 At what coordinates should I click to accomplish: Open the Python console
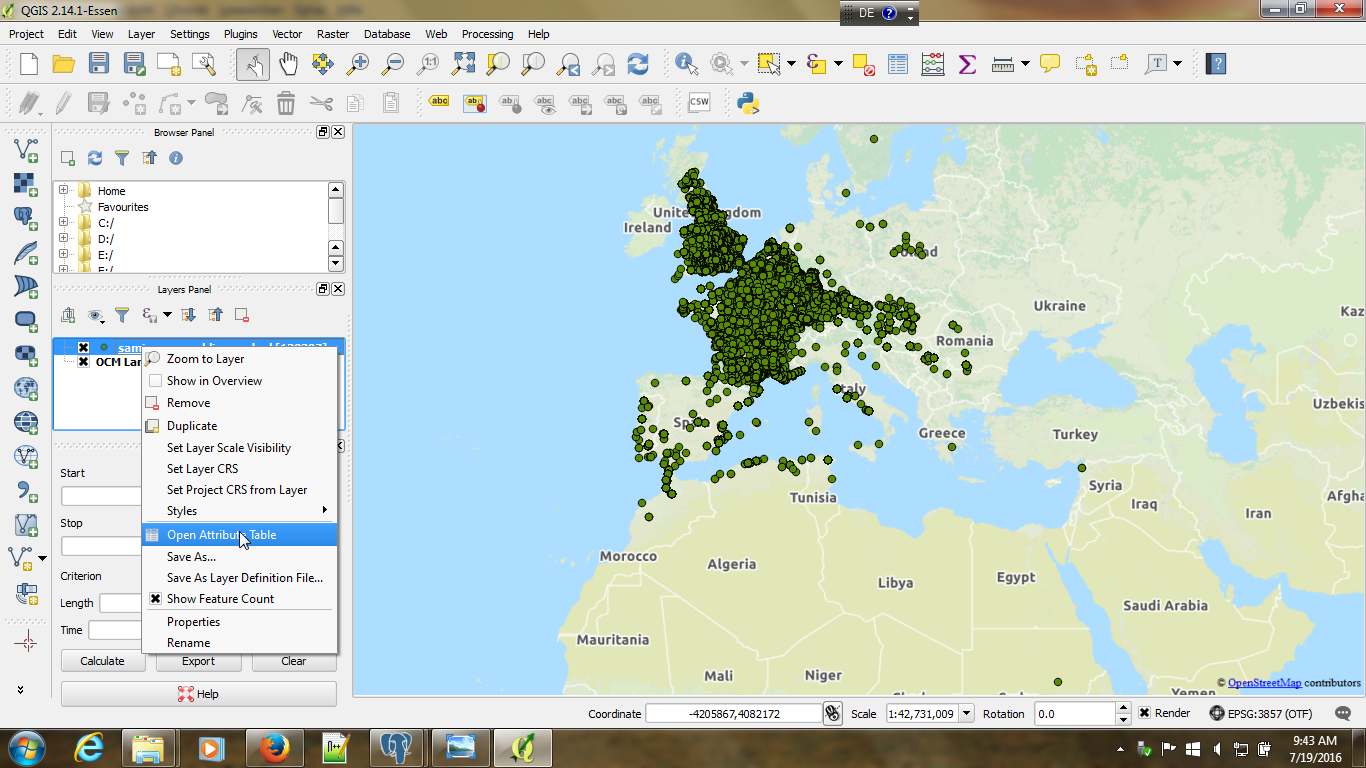748,102
